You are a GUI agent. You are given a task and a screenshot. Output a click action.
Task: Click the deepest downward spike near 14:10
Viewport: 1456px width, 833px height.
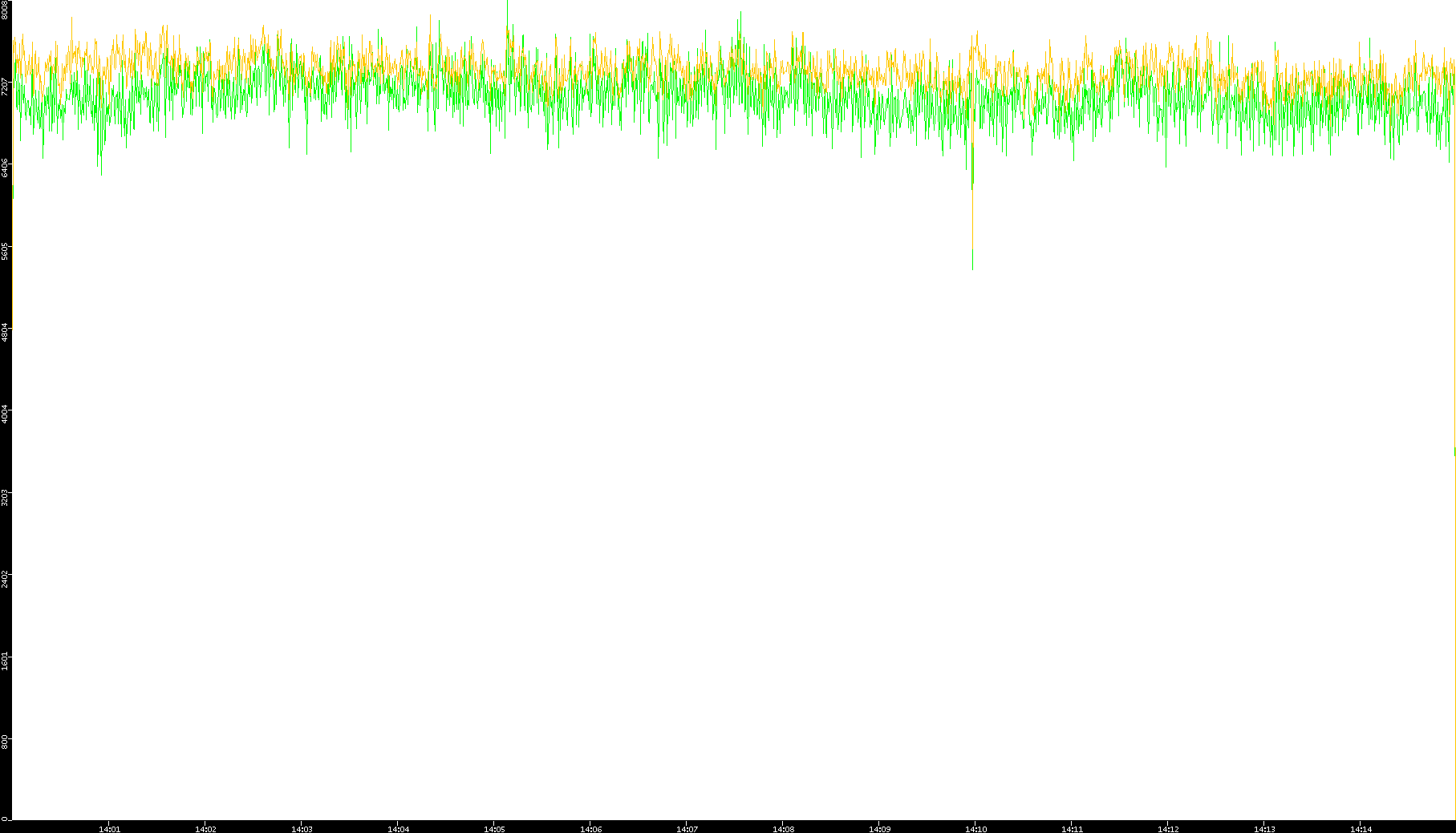coord(972,207)
